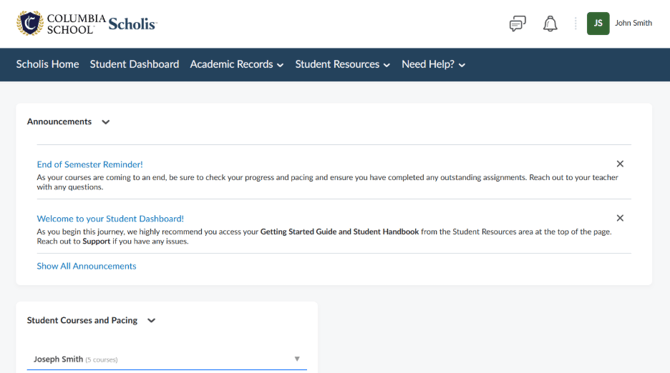Screen dimensions: 670x373
Task: Click the Scholis wordmark
Action: (x=132, y=24)
